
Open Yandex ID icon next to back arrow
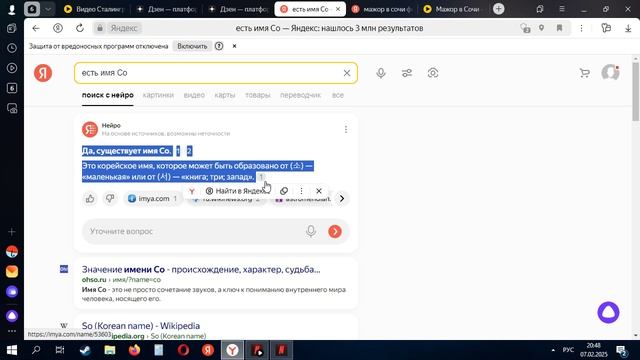(x=58, y=28)
